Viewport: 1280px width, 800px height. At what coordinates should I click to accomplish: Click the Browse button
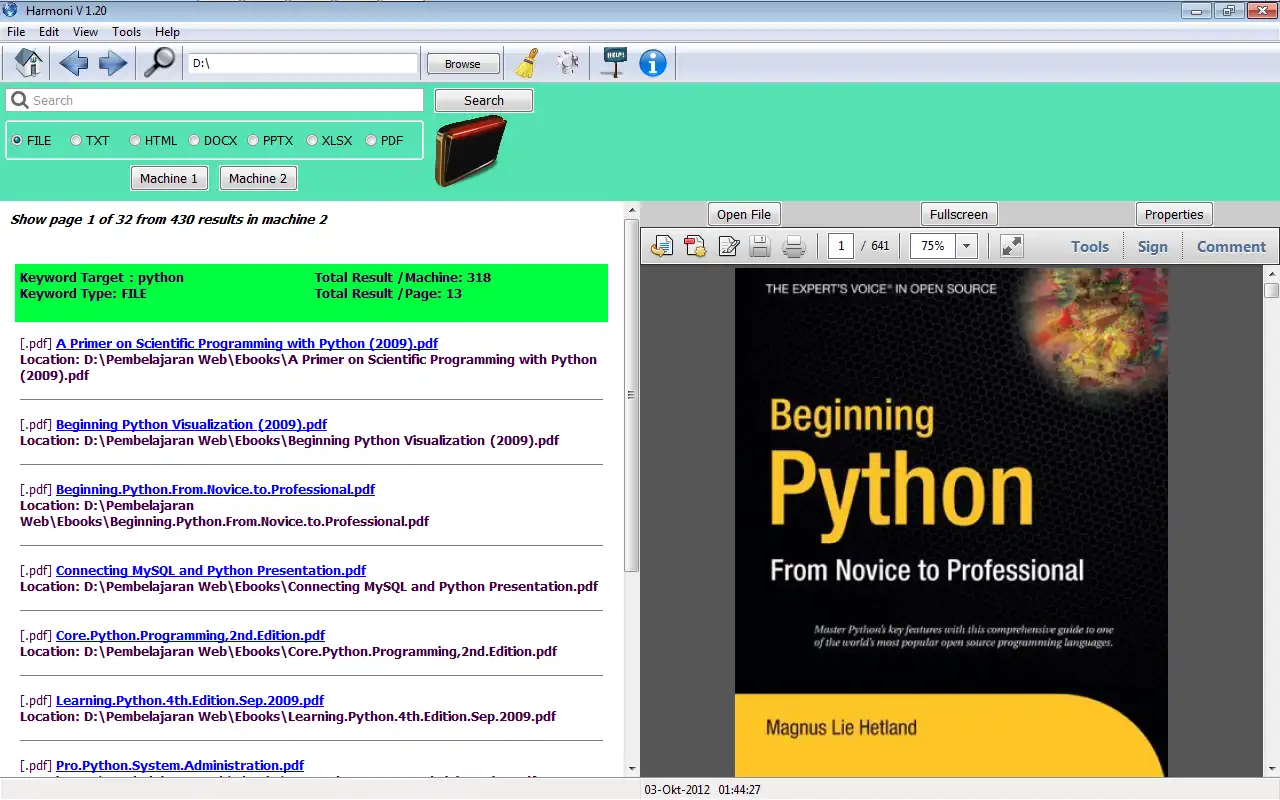tap(462, 64)
